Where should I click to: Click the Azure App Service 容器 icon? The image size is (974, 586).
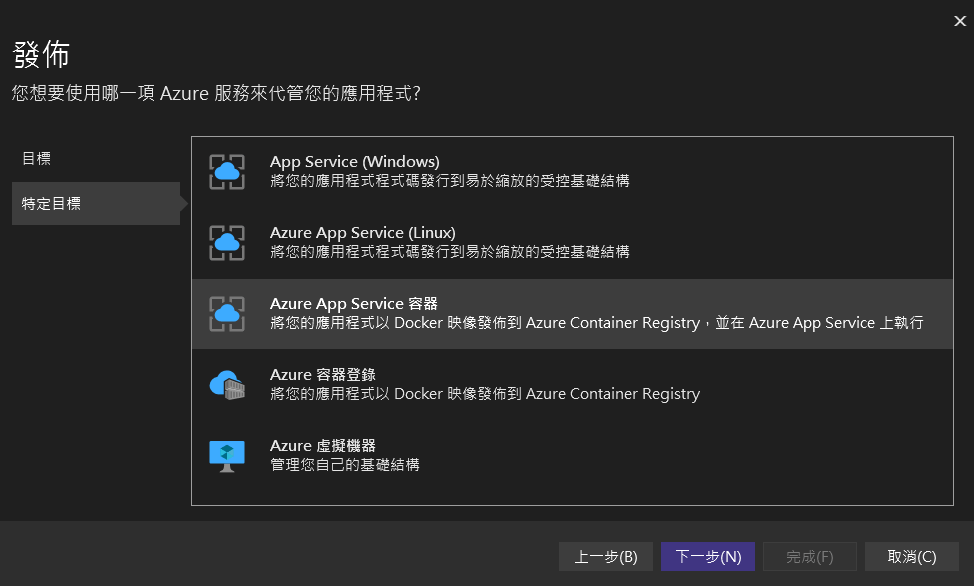pyautogui.click(x=227, y=314)
